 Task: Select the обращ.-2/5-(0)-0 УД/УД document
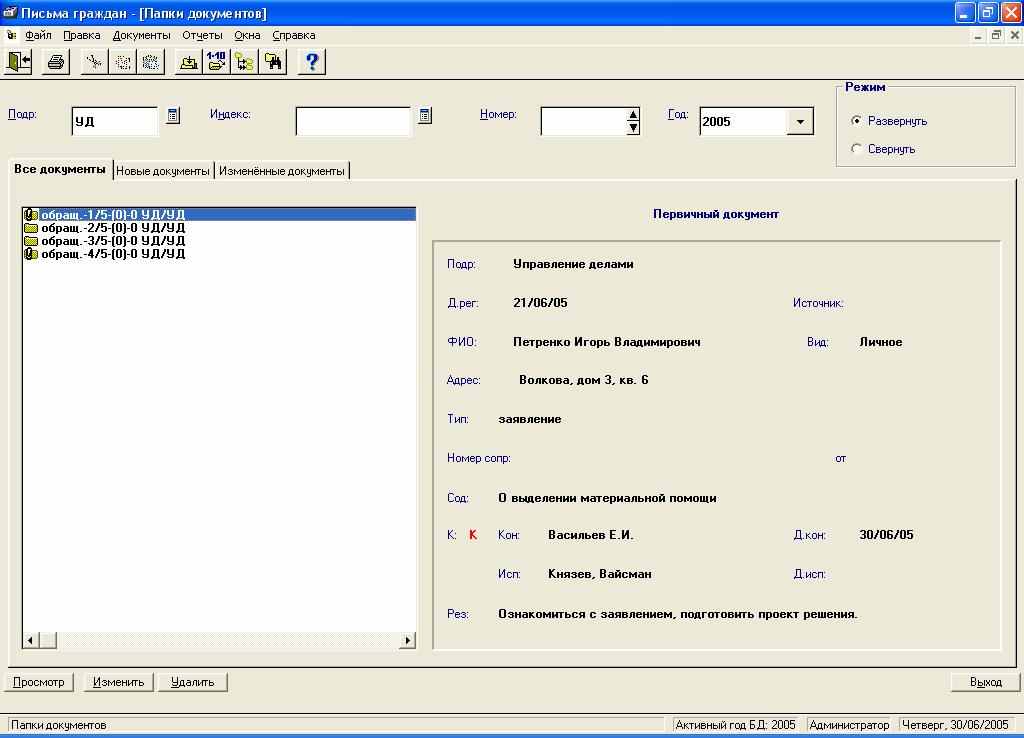(x=113, y=228)
